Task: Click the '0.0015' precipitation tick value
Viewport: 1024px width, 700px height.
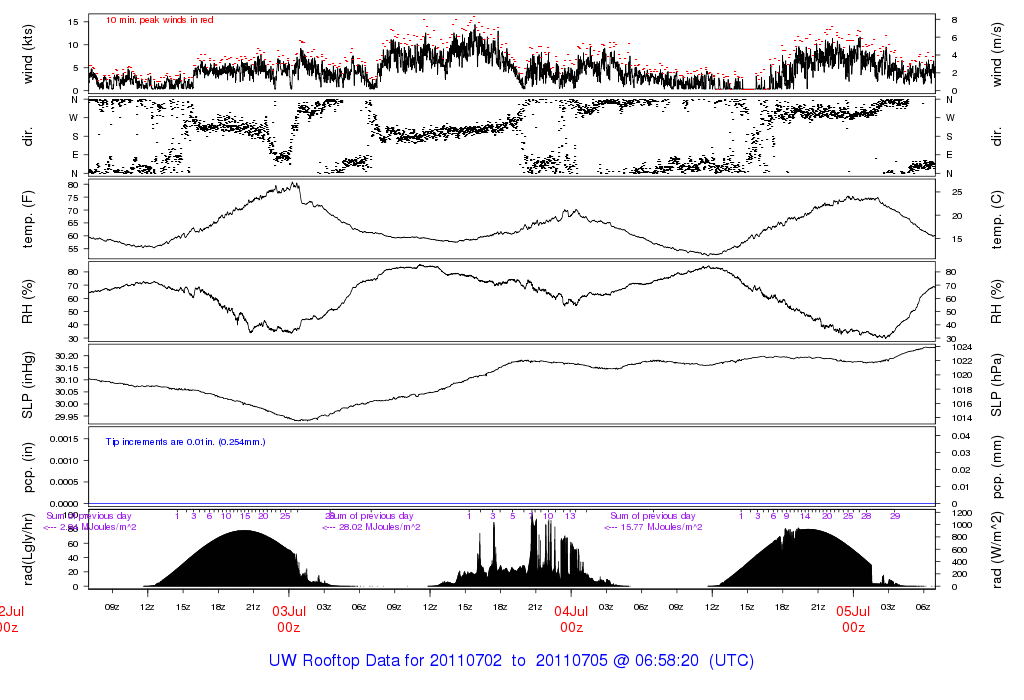Action: click(65, 439)
